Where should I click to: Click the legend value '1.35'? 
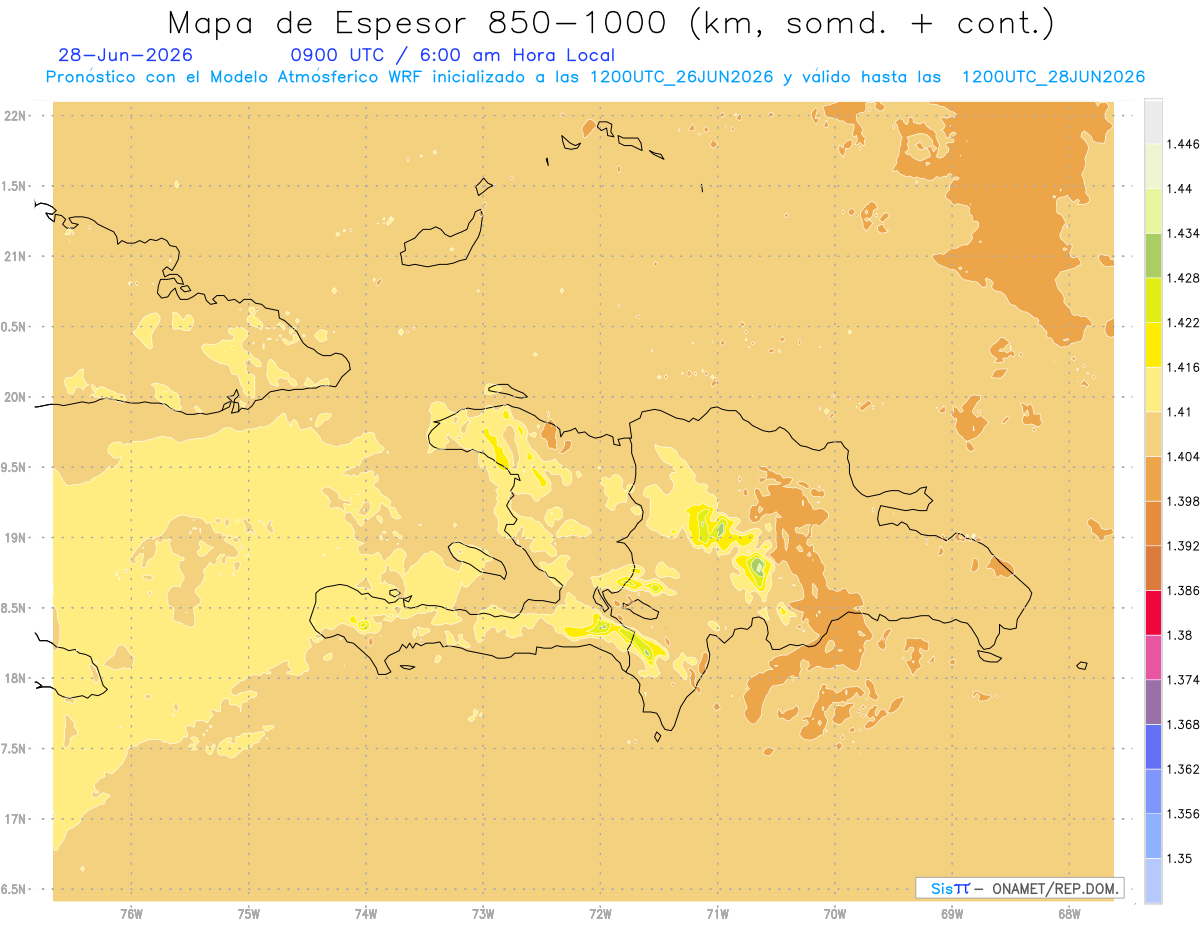point(1178,859)
